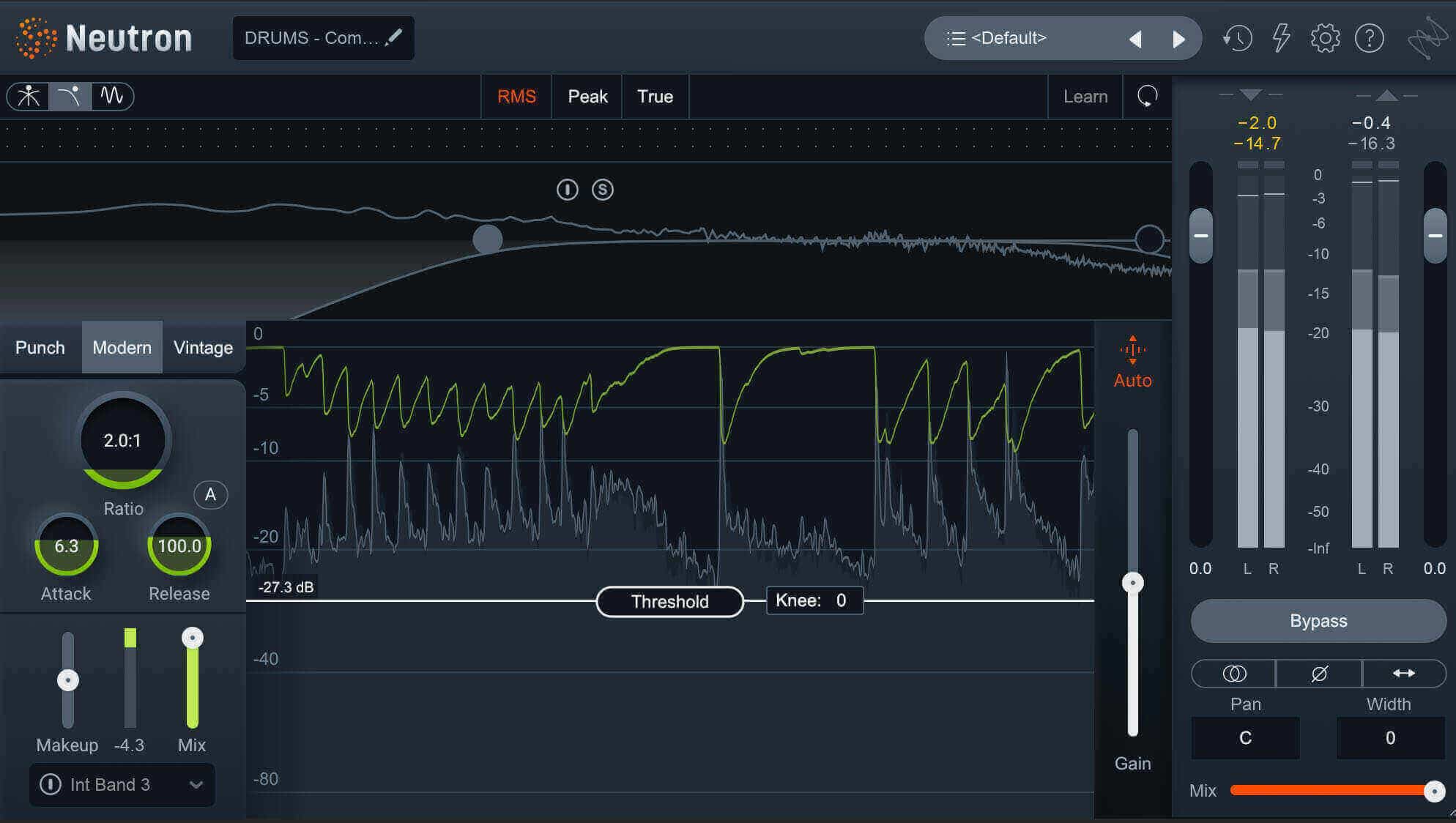The image size is (1456, 823).
Task: Toggle auto release A button
Action: click(x=210, y=495)
